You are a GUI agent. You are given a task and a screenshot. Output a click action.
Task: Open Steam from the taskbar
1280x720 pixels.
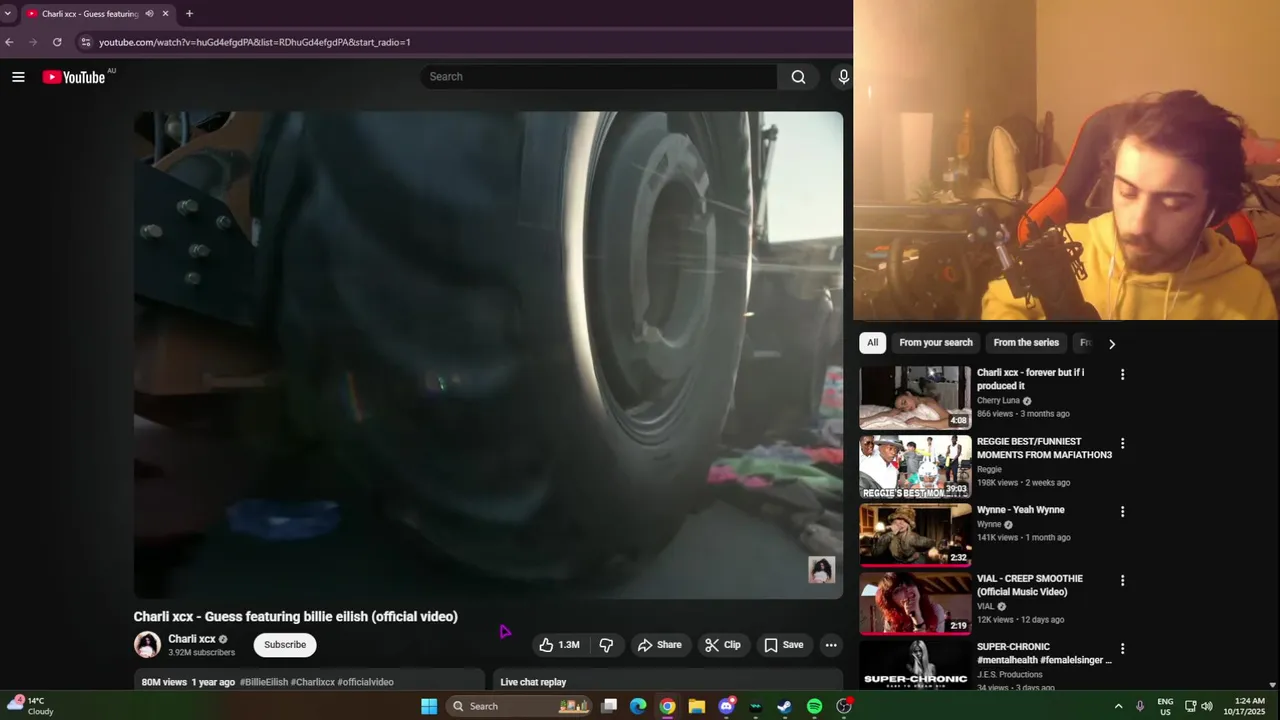pyautogui.click(x=785, y=706)
